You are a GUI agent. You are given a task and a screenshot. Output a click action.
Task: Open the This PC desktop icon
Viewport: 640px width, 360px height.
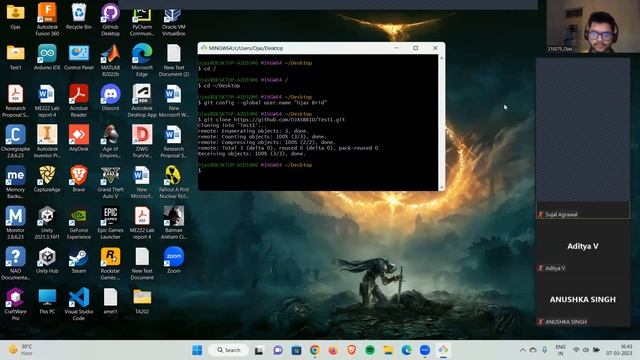coord(47,300)
